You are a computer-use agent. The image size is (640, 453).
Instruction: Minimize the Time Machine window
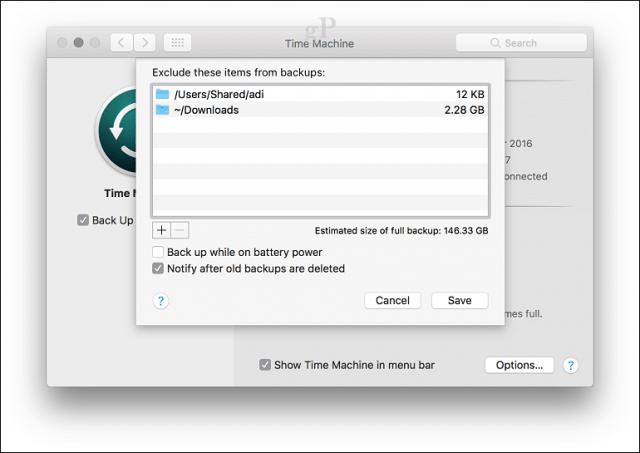click(x=78, y=42)
